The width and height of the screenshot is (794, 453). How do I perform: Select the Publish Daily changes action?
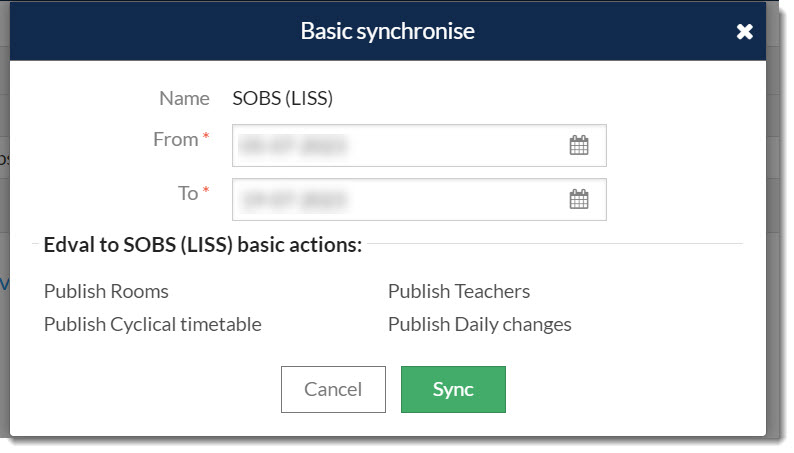coord(480,324)
